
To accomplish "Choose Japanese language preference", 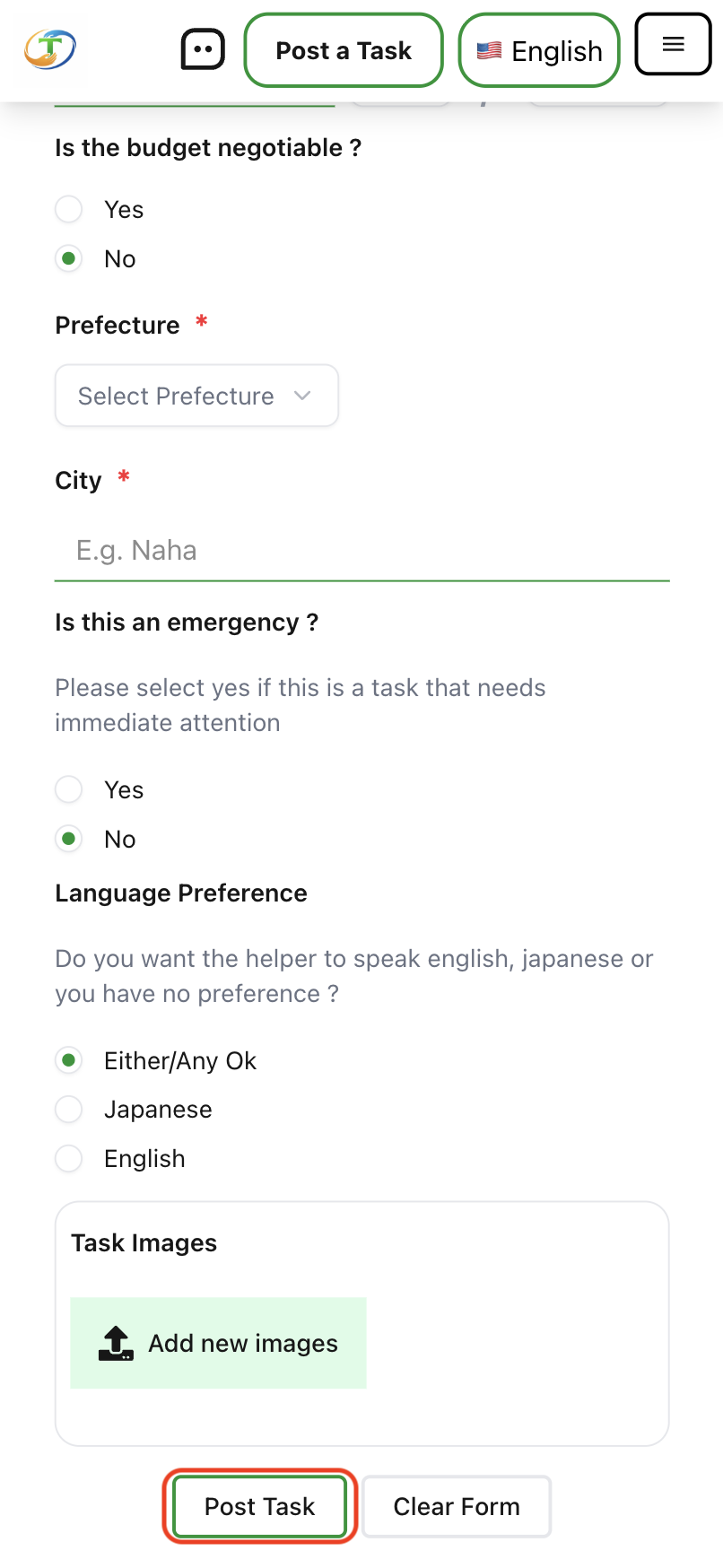I will tap(69, 1110).
